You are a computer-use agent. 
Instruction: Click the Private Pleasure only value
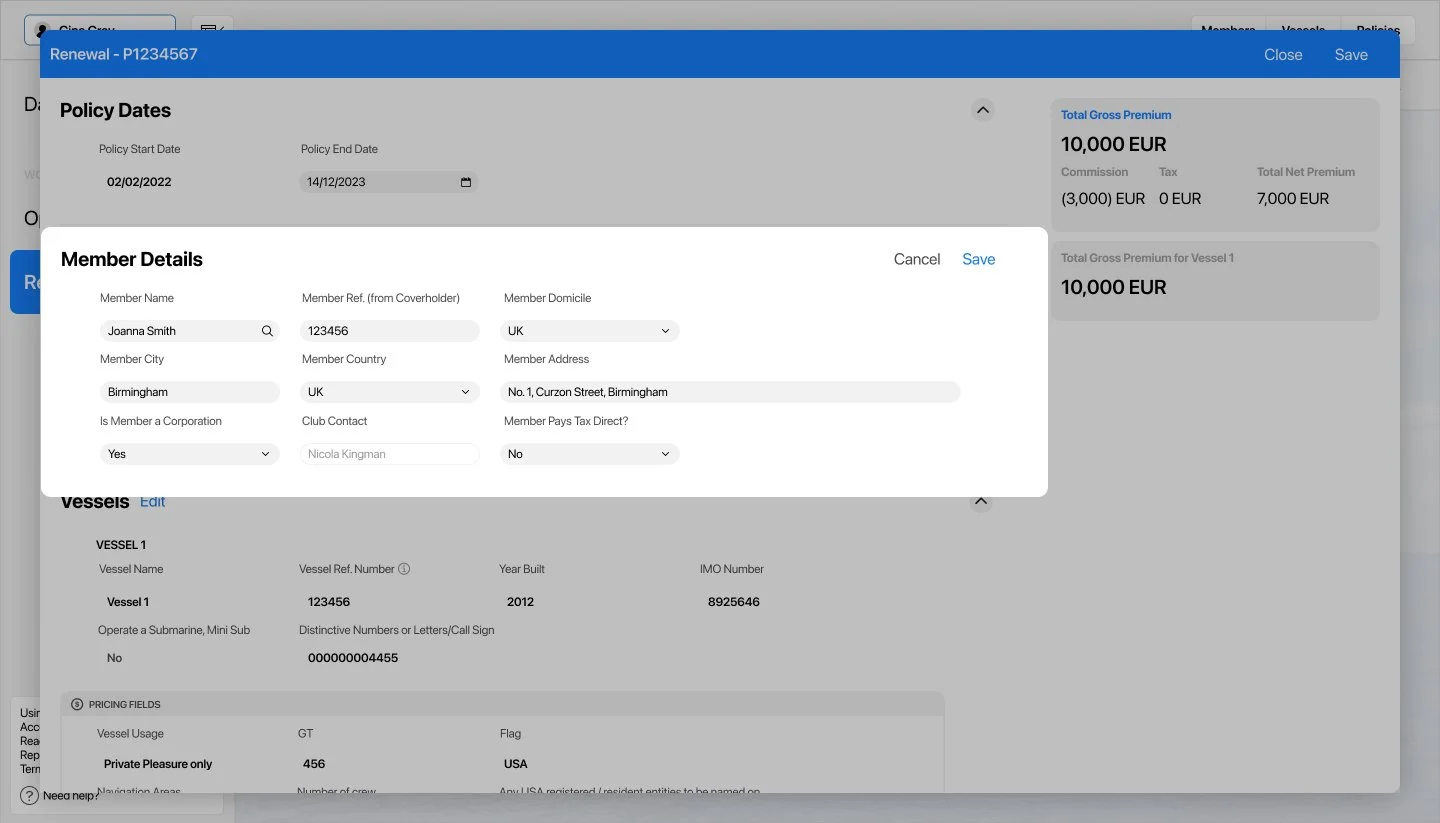158,764
